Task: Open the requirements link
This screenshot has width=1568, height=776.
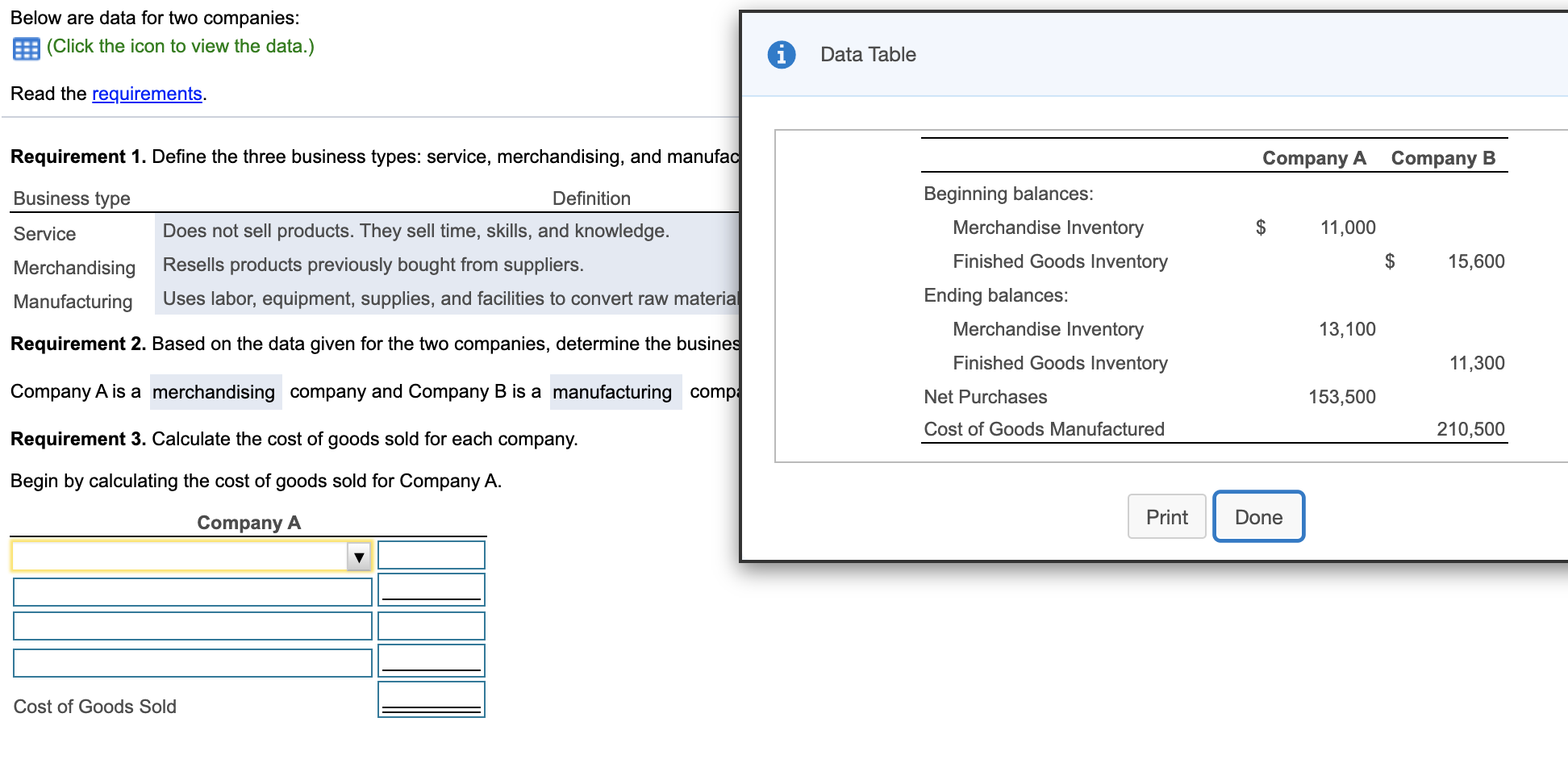Action: click(x=147, y=94)
